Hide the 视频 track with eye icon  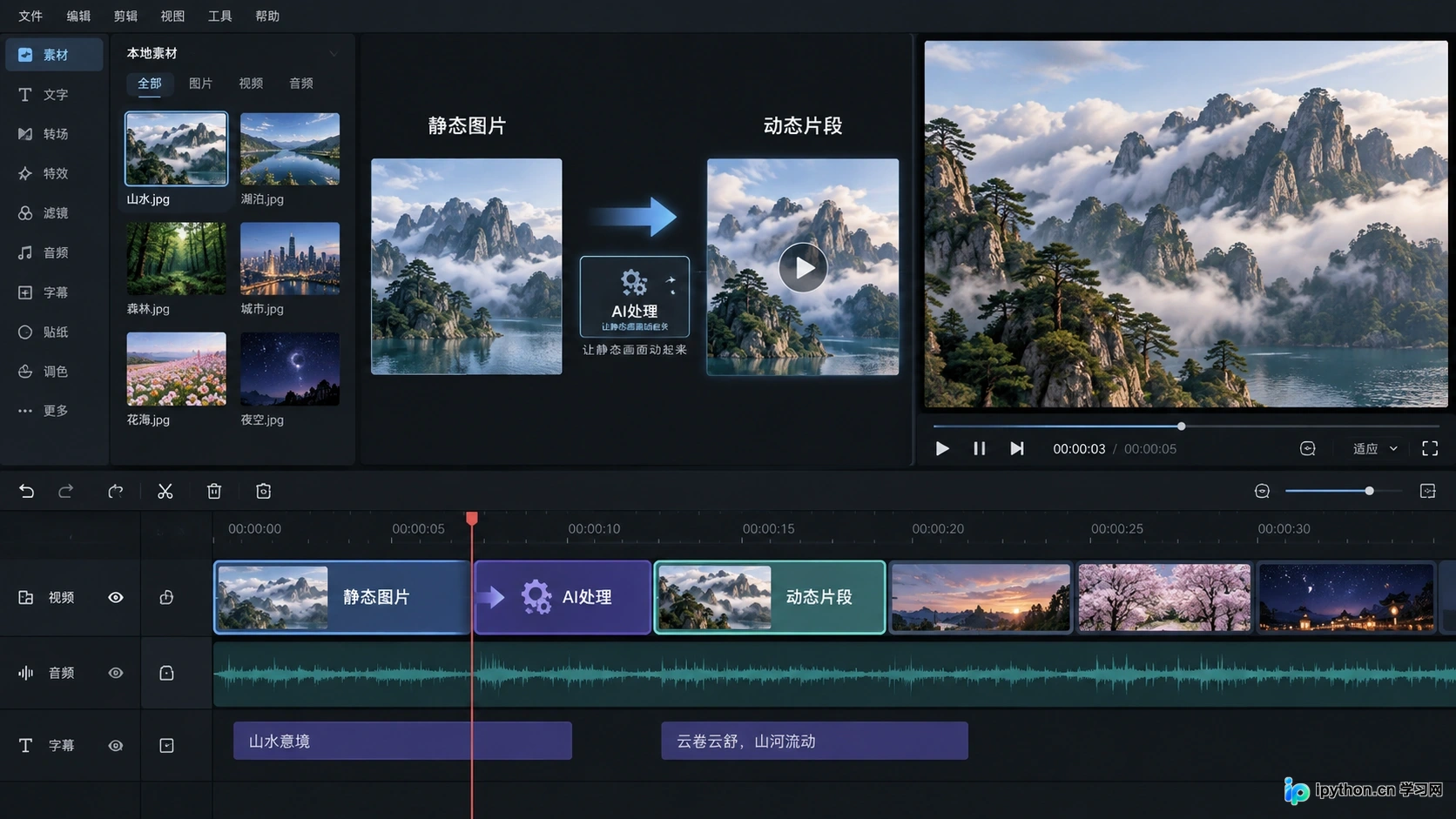[x=116, y=597]
